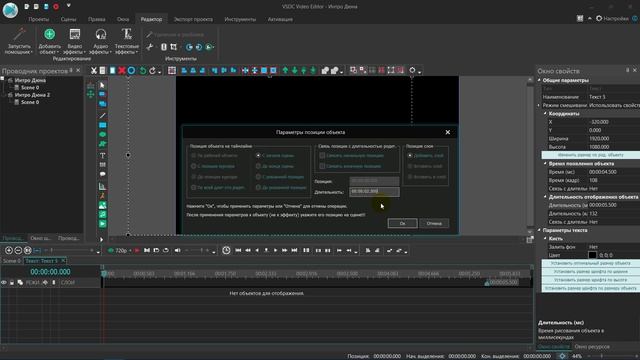The width and height of the screenshot is (640, 360).
Task: Open Text effects icon in ribbon
Action: 127,34
